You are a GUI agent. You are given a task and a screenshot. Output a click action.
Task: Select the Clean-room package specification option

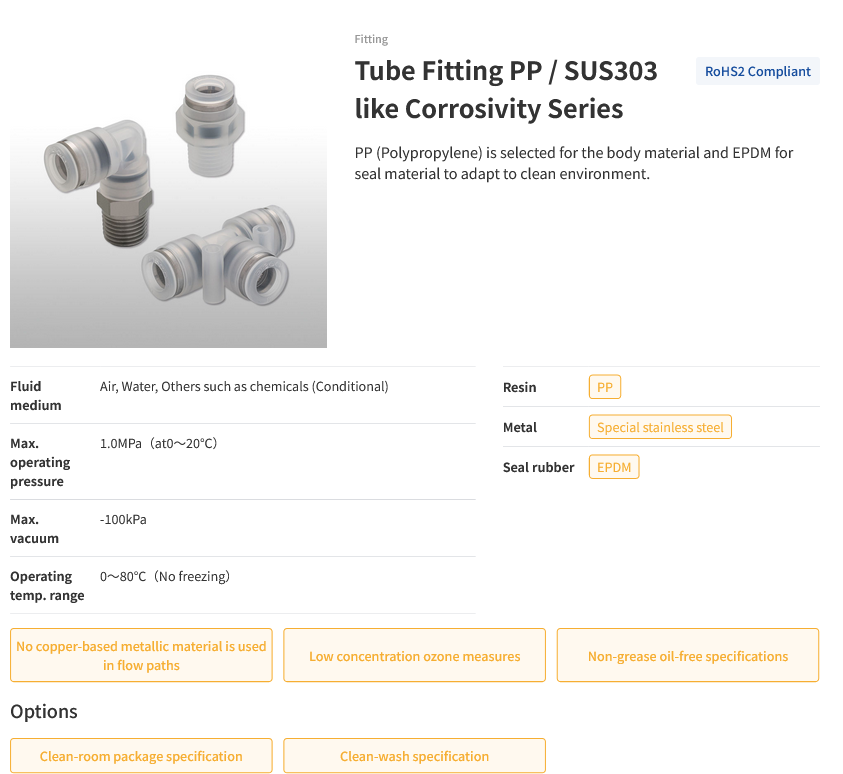point(141,755)
